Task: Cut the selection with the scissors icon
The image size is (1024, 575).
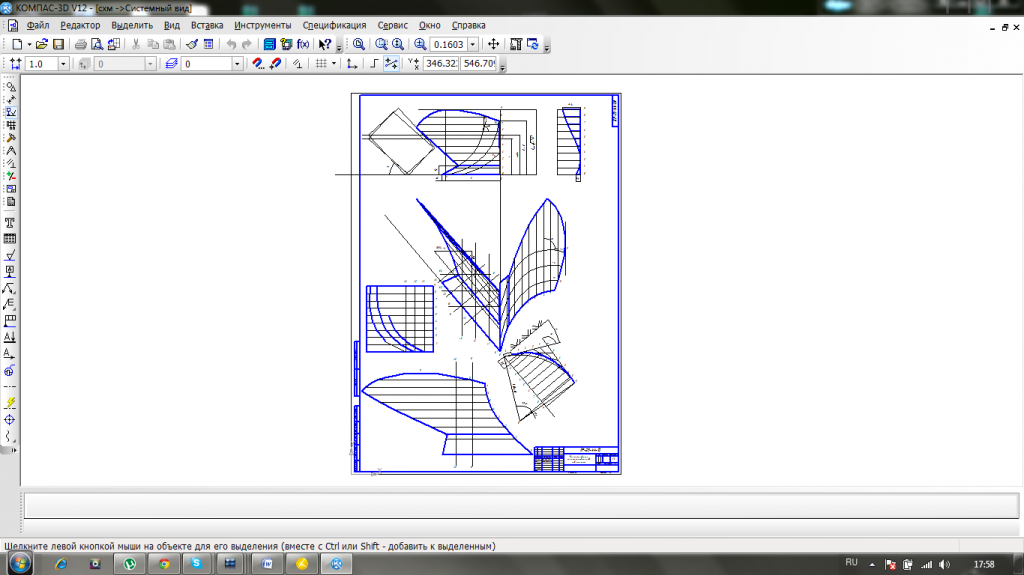Action: (136, 44)
